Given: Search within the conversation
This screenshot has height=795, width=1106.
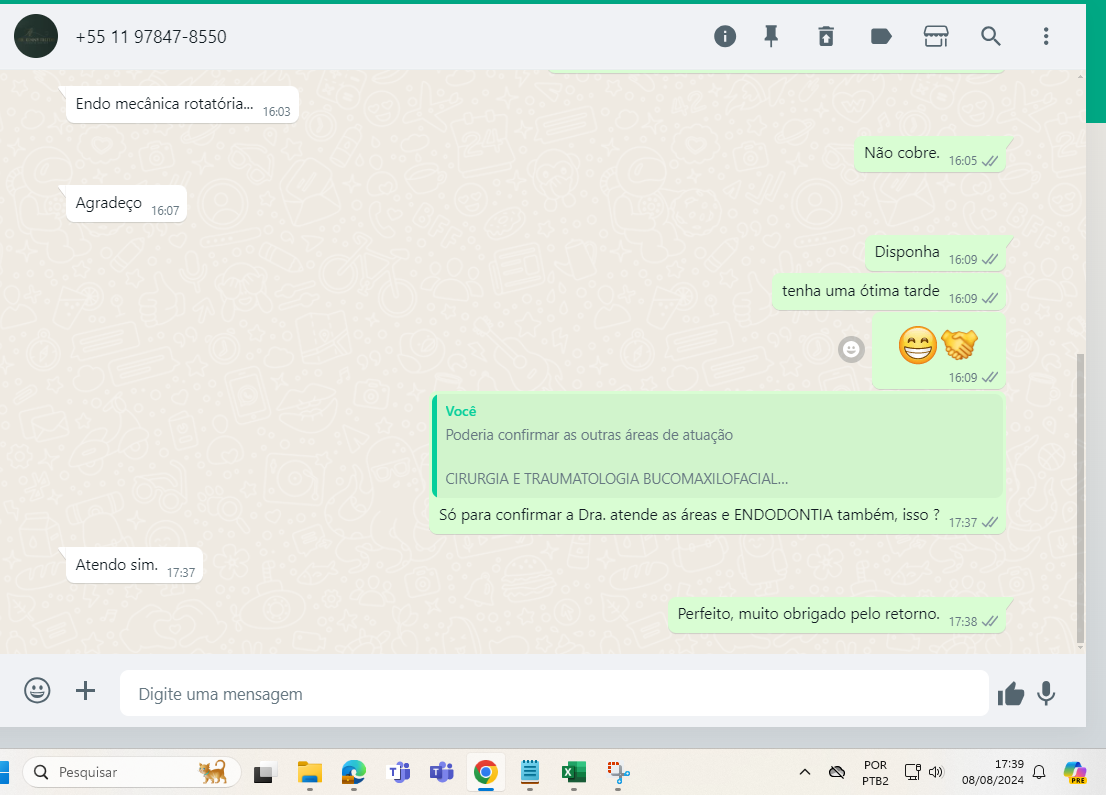Looking at the screenshot, I should [x=991, y=36].
